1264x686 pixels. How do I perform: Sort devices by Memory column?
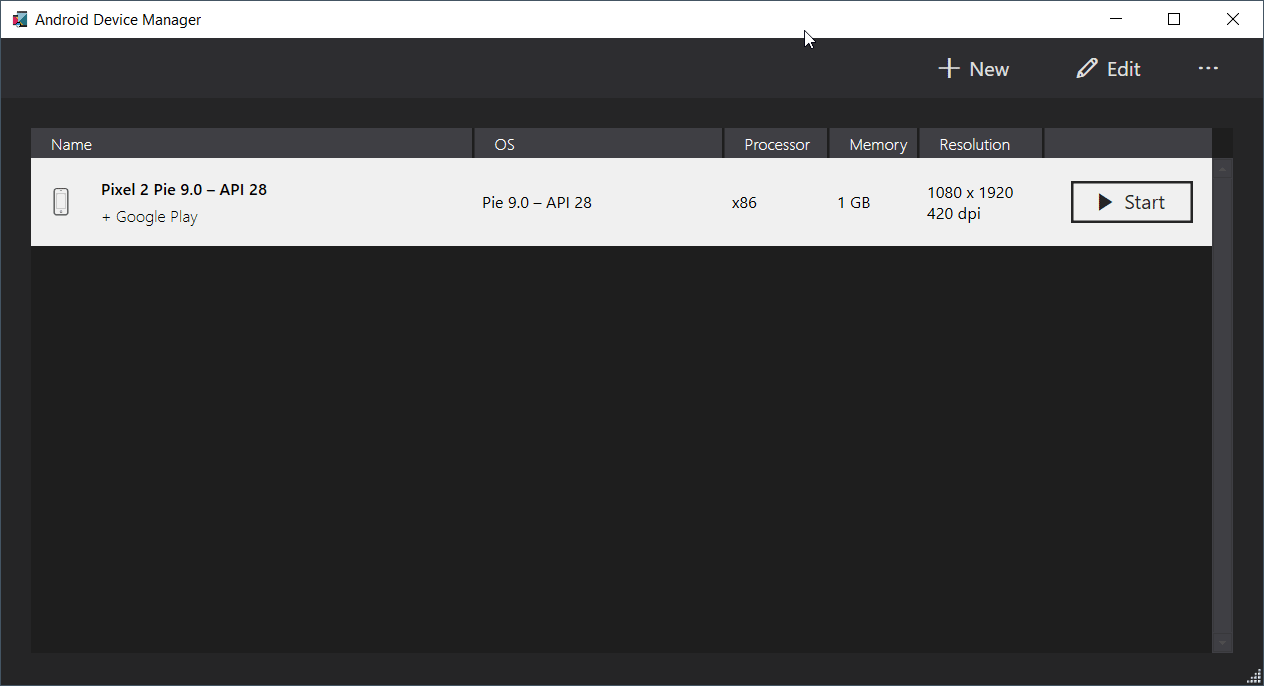point(875,144)
